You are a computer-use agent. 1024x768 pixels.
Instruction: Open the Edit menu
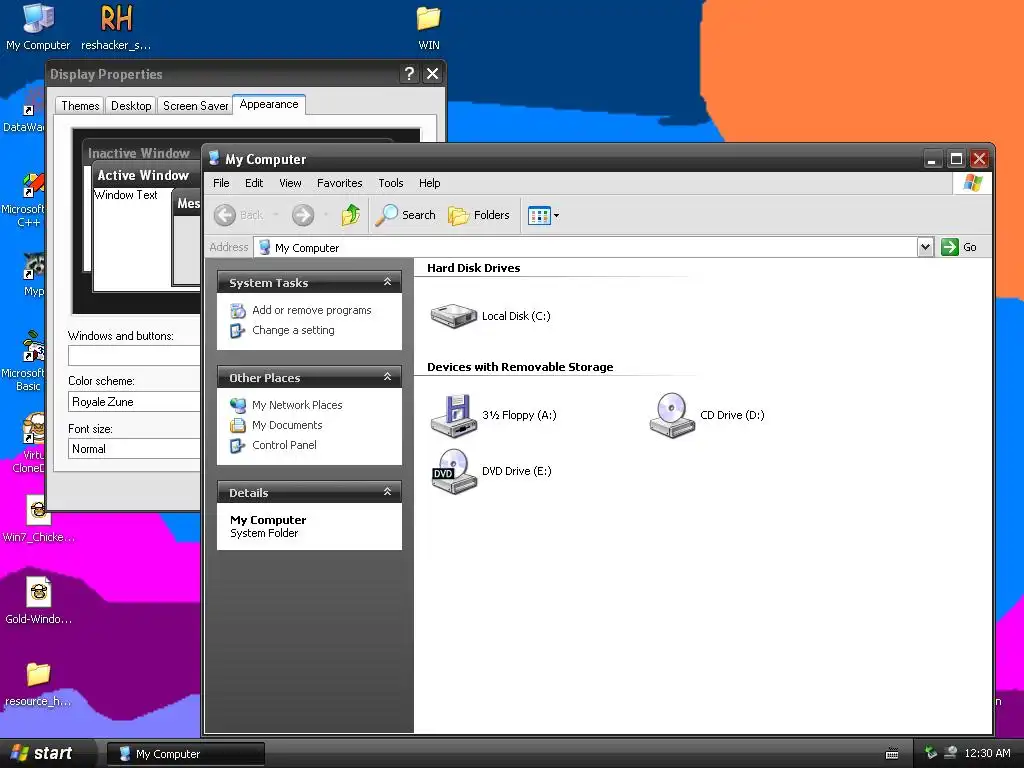(254, 183)
